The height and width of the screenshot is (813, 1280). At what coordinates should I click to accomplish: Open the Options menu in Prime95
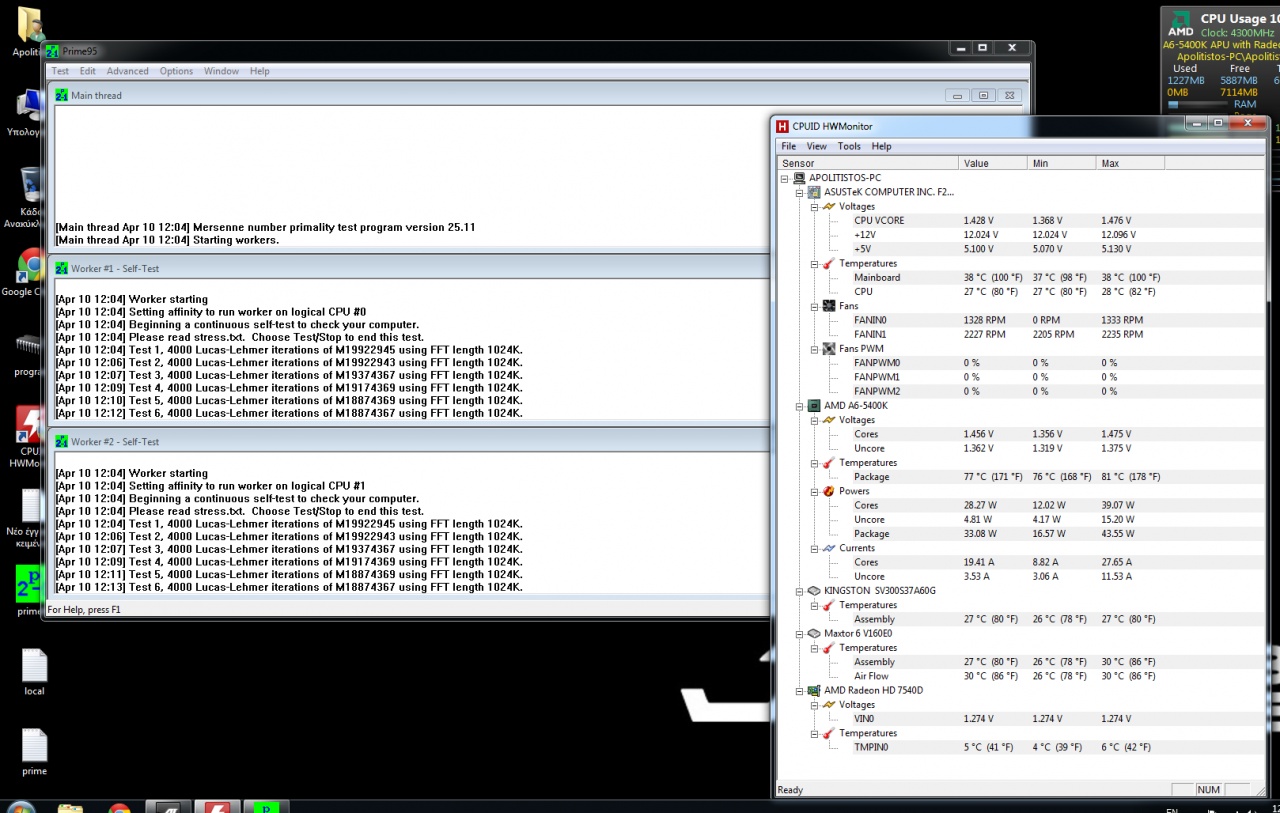tap(176, 71)
